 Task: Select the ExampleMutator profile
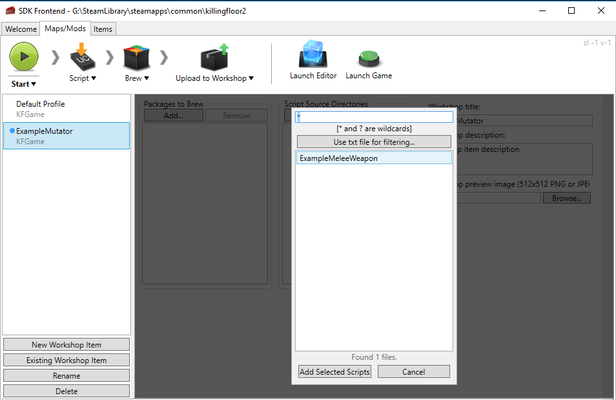click(x=66, y=136)
